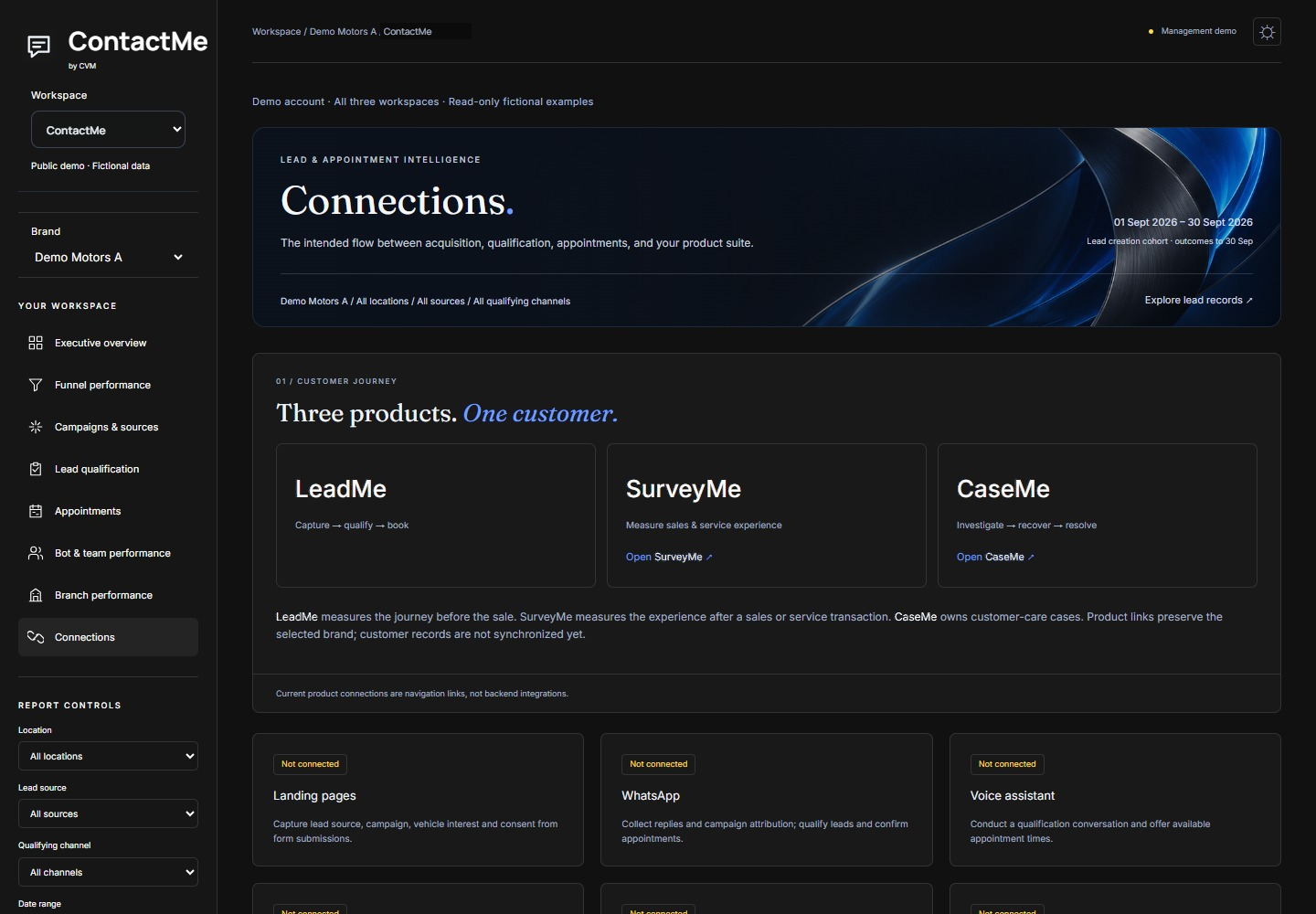Click the Campaigns & sources spark icon
The width and height of the screenshot is (1316, 914).
(36, 427)
